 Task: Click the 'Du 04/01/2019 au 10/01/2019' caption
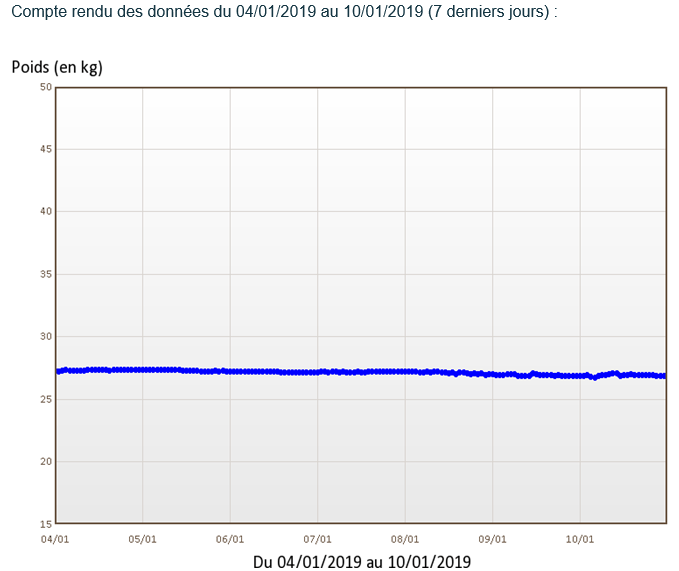click(362, 562)
